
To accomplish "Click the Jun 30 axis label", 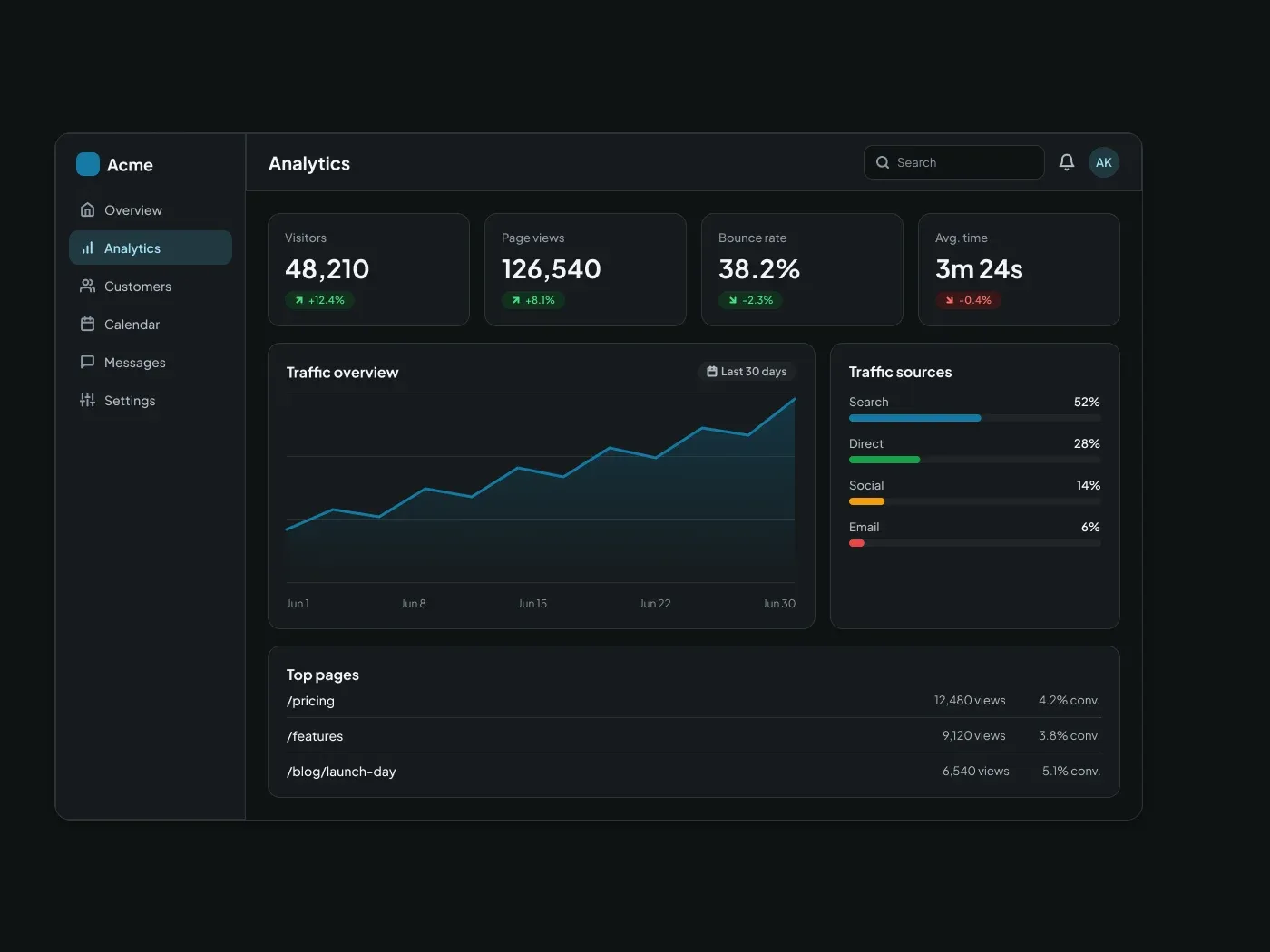I will click(x=778, y=603).
